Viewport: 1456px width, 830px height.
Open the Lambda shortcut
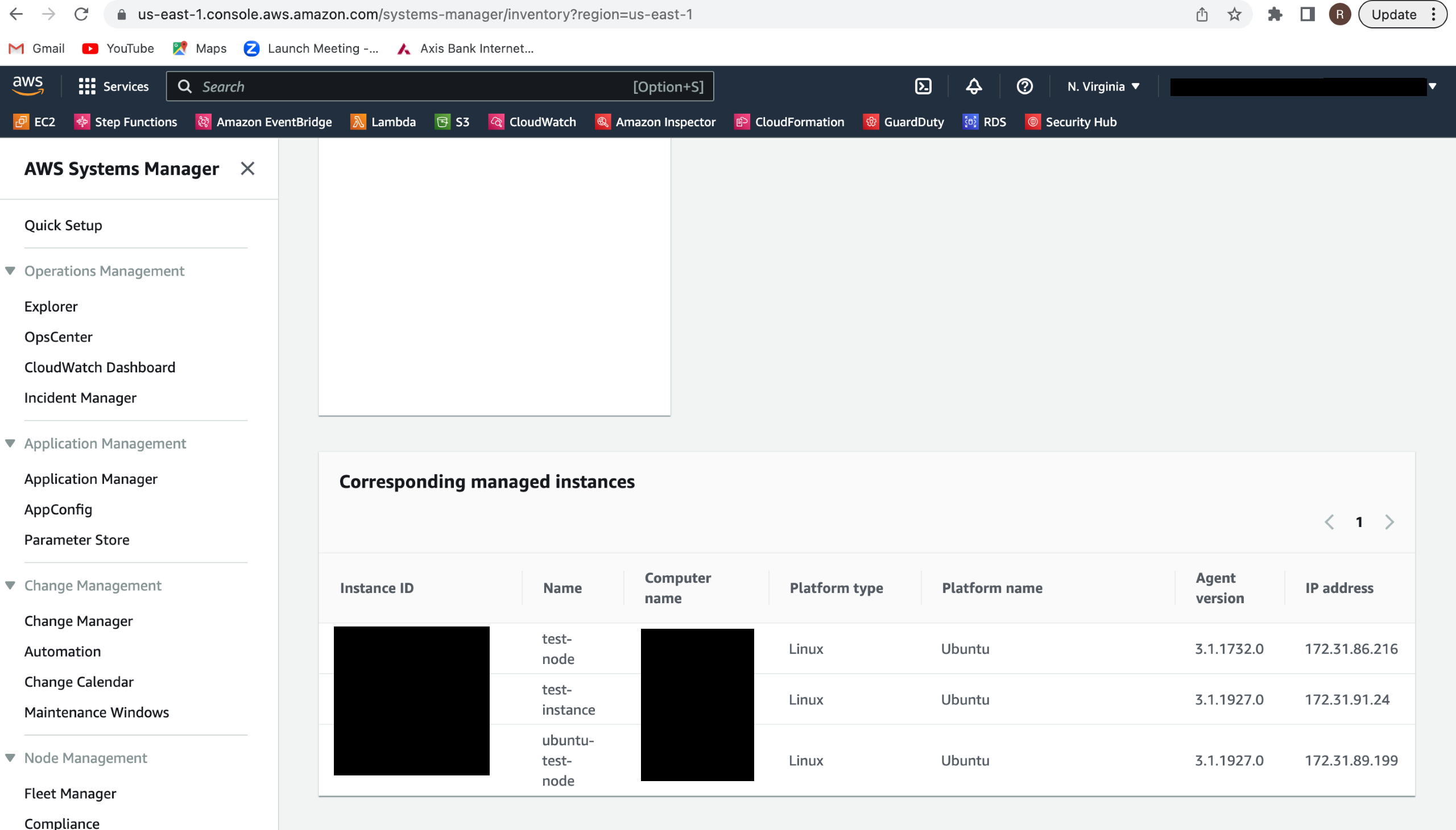click(383, 122)
